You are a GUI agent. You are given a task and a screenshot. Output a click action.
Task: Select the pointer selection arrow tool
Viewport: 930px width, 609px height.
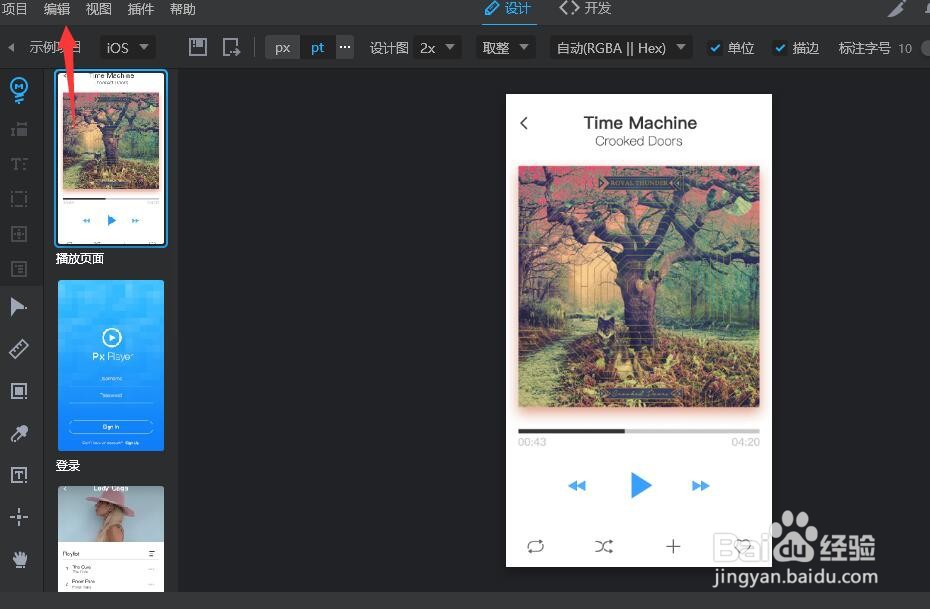tap(18, 307)
